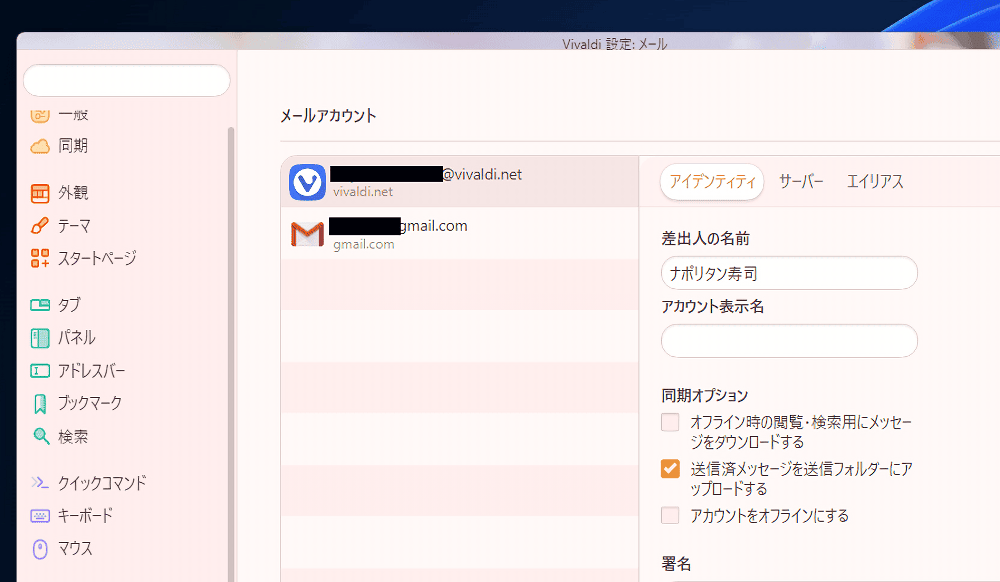Screen dimensions: 1000x582
Task: Select the 検索 magnifier icon
Action: [x=41, y=436]
